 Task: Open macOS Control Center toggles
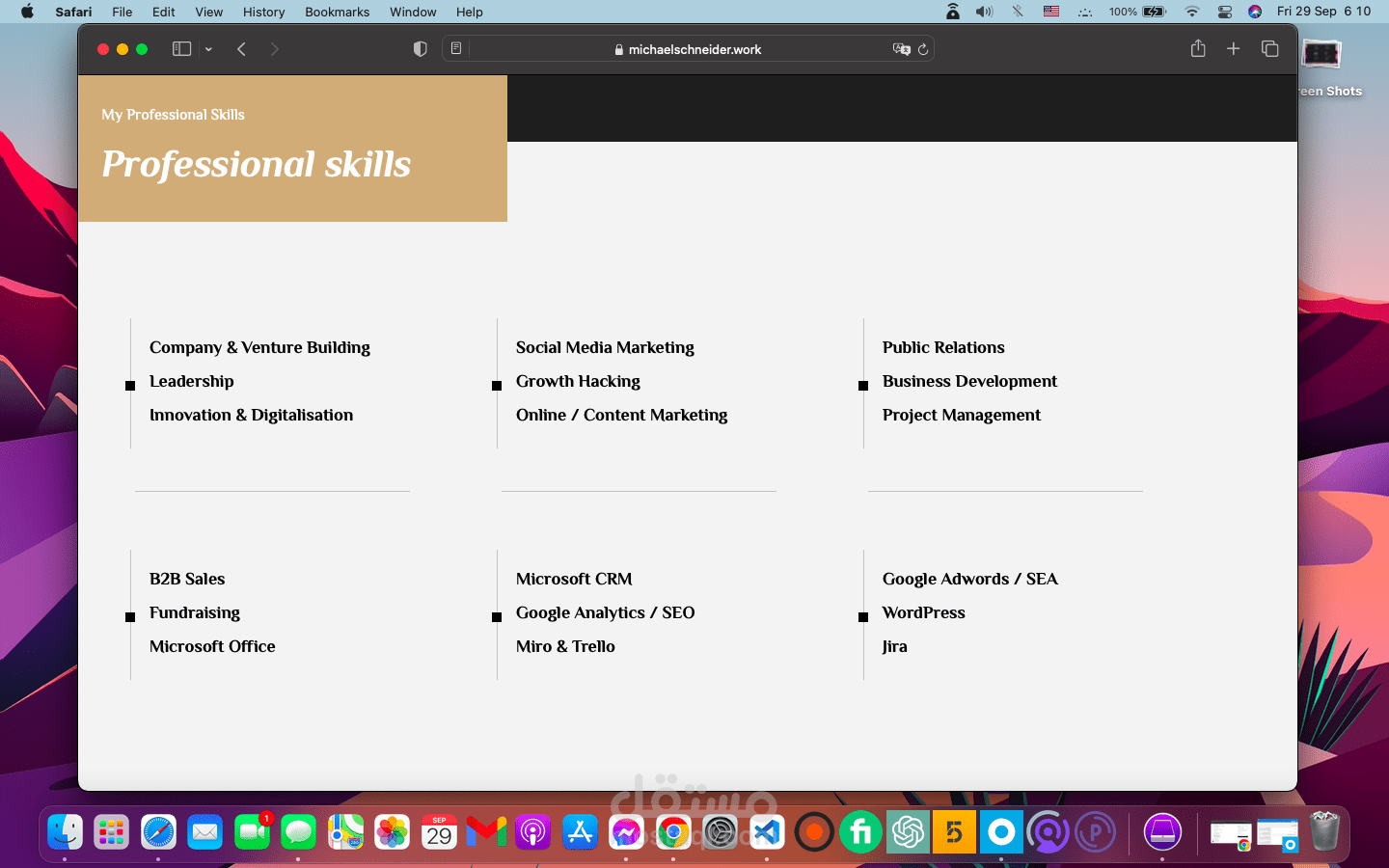[x=1224, y=12]
